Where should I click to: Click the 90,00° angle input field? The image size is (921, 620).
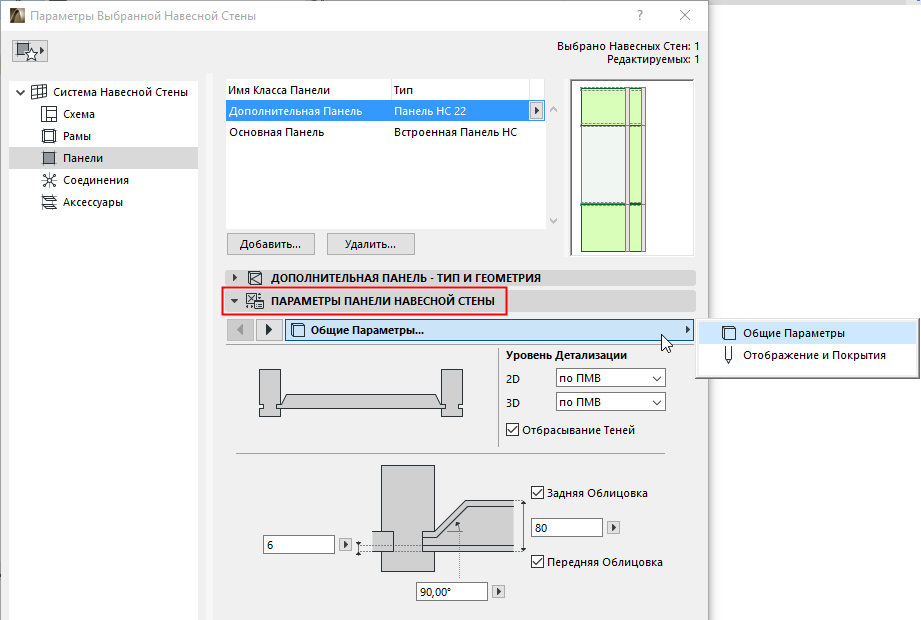[x=450, y=591]
